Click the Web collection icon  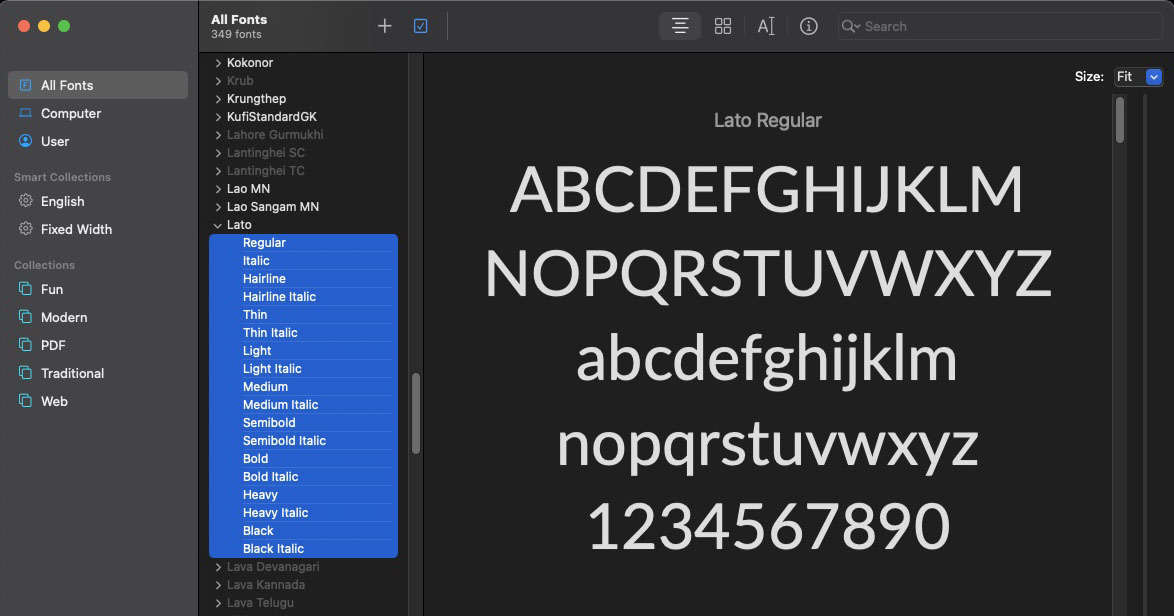click(x=25, y=400)
